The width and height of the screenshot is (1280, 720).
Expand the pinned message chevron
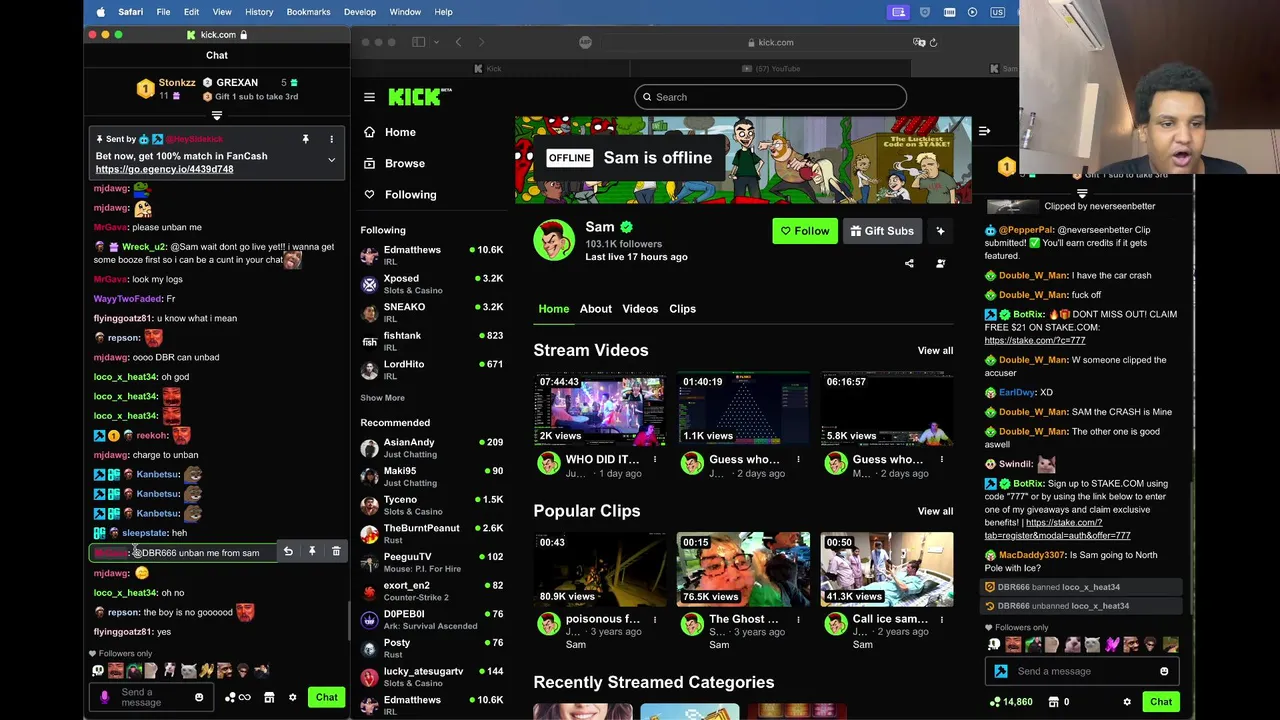(x=331, y=160)
